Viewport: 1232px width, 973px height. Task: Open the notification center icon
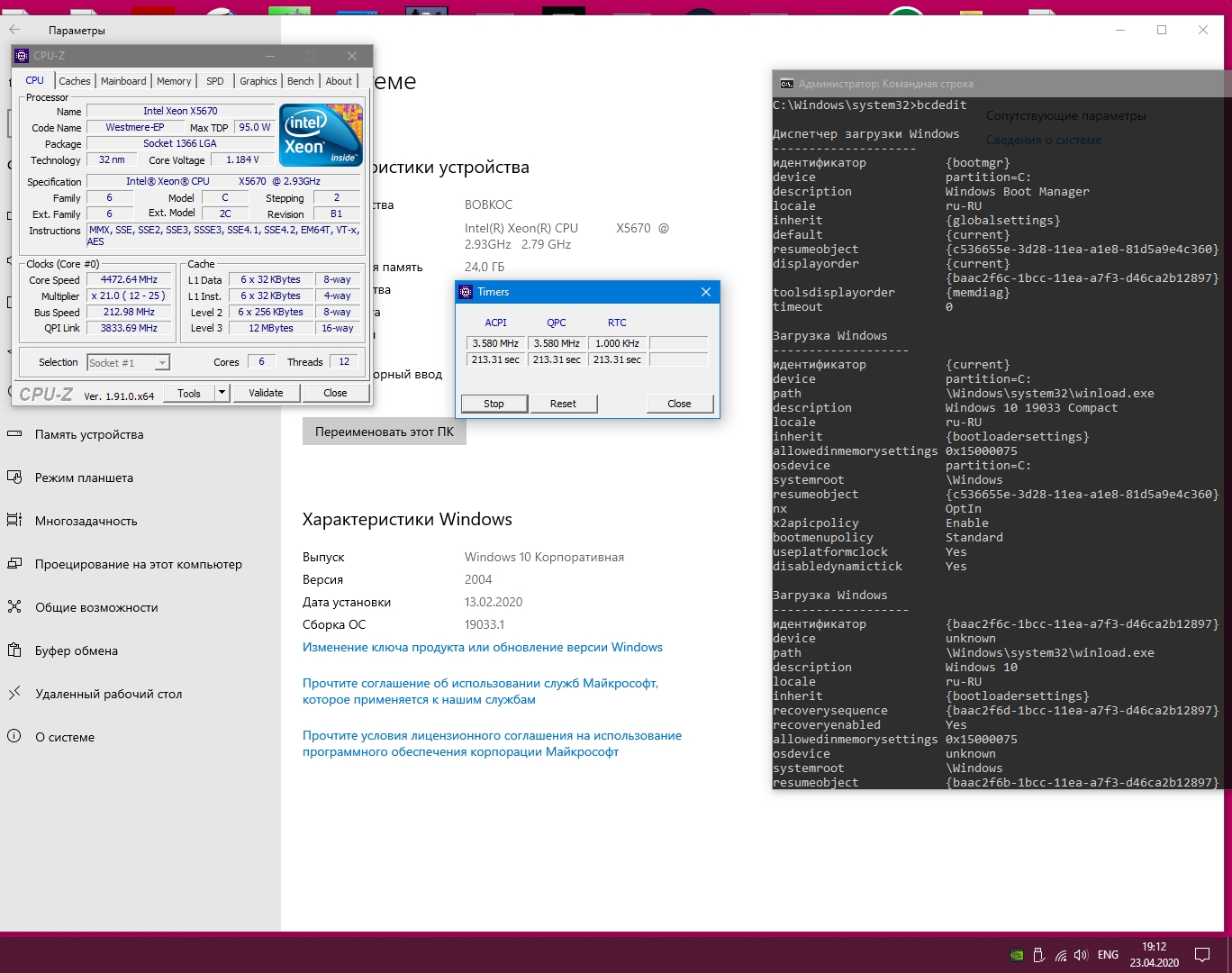[1202, 955]
